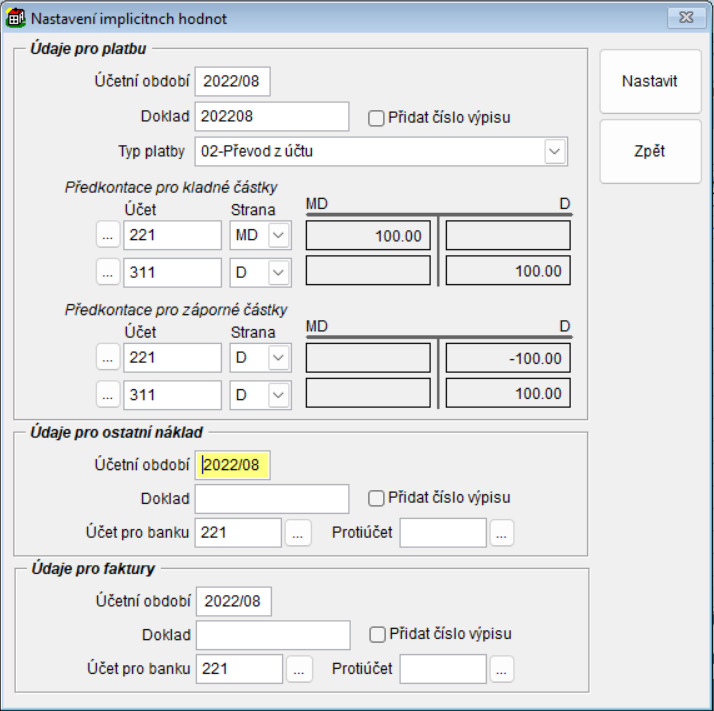Click the Zpět button
Viewport: 714px width, 711px height.
click(650, 152)
